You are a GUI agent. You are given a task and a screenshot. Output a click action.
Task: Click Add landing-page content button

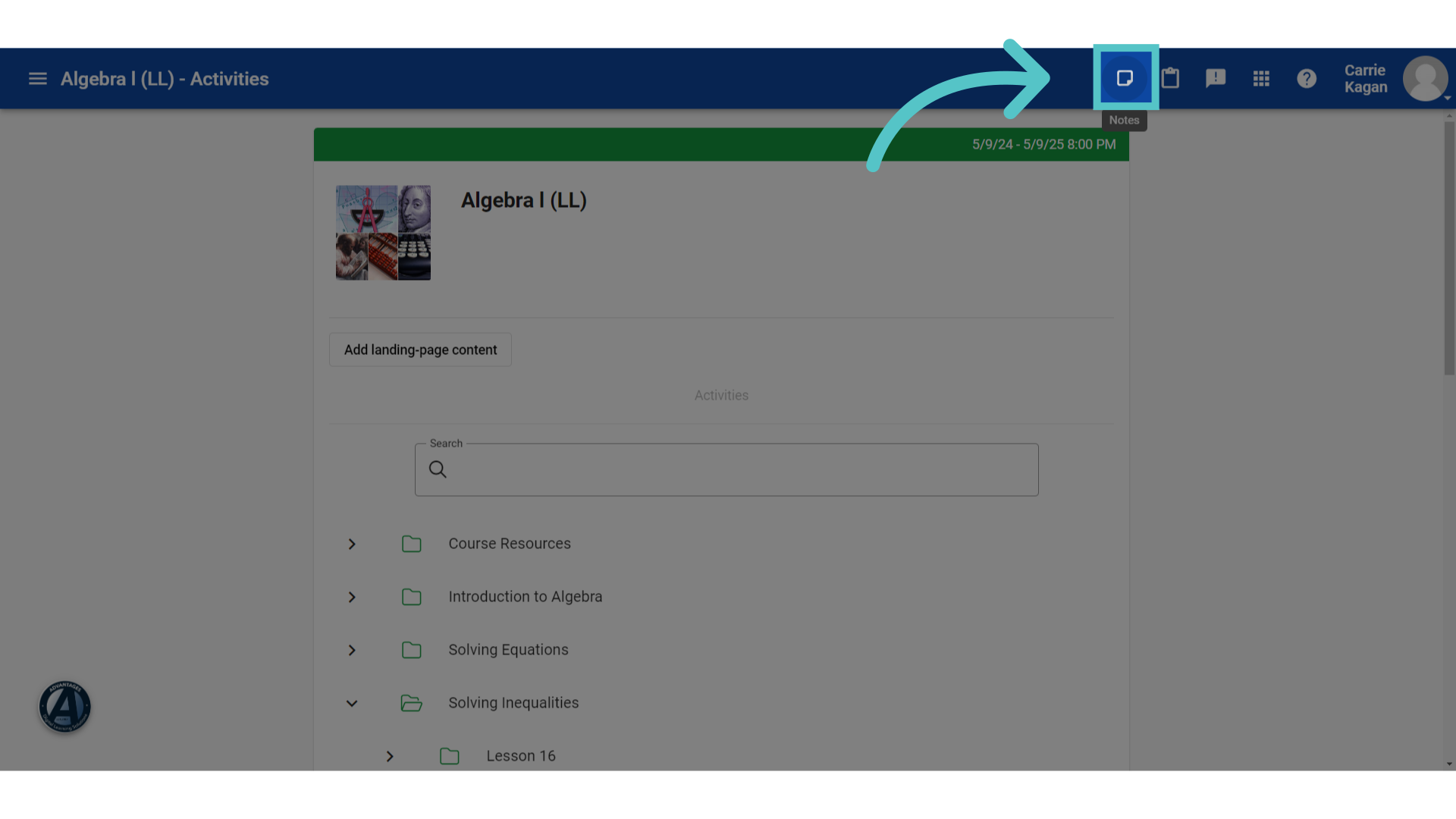click(420, 350)
